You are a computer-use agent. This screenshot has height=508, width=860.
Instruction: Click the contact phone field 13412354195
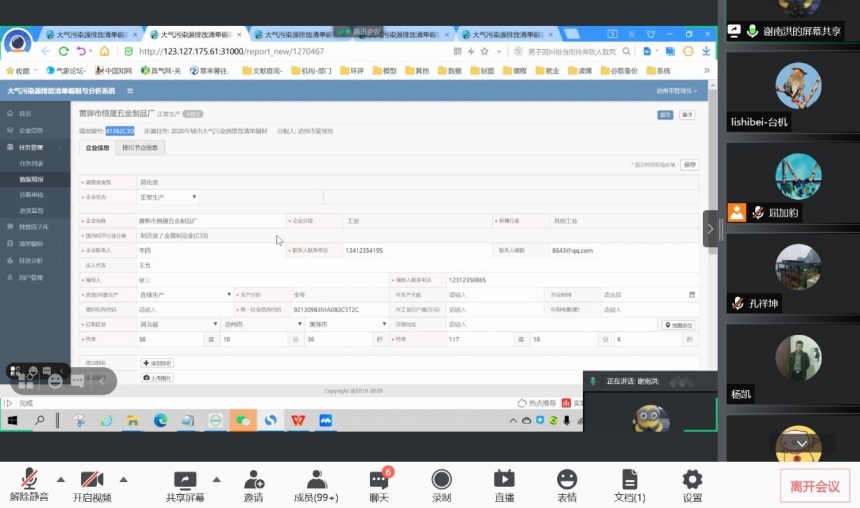point(417,250)
